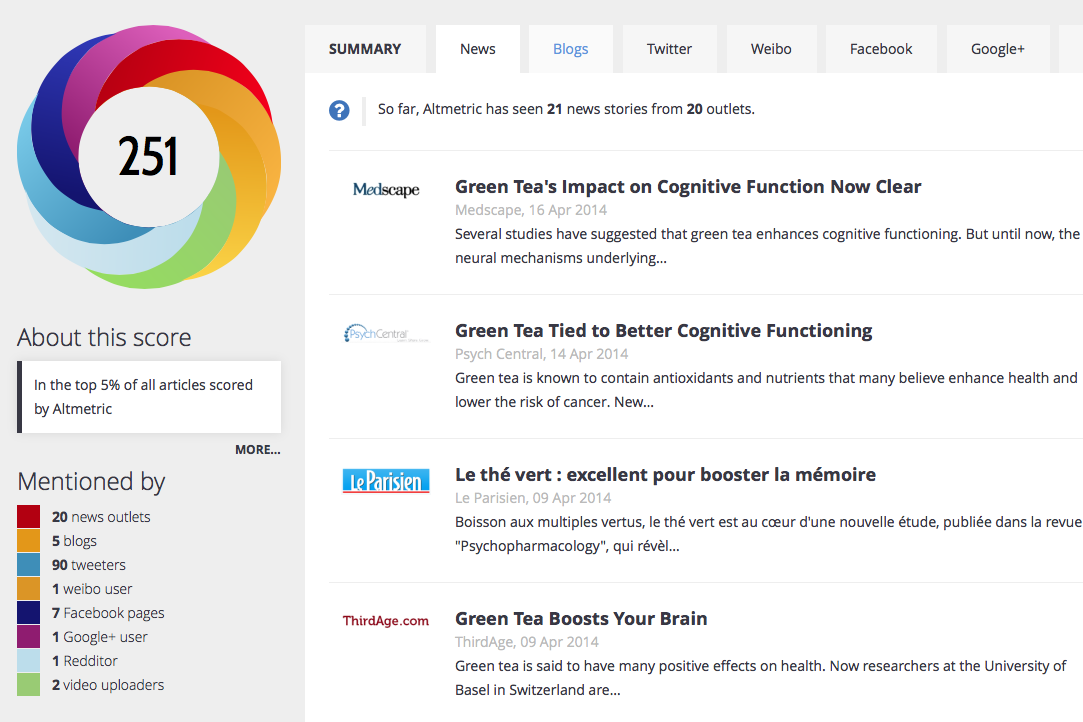Click the blue question mark help icon
This screenshot has width=1083, height=722.
coord(339,110)
